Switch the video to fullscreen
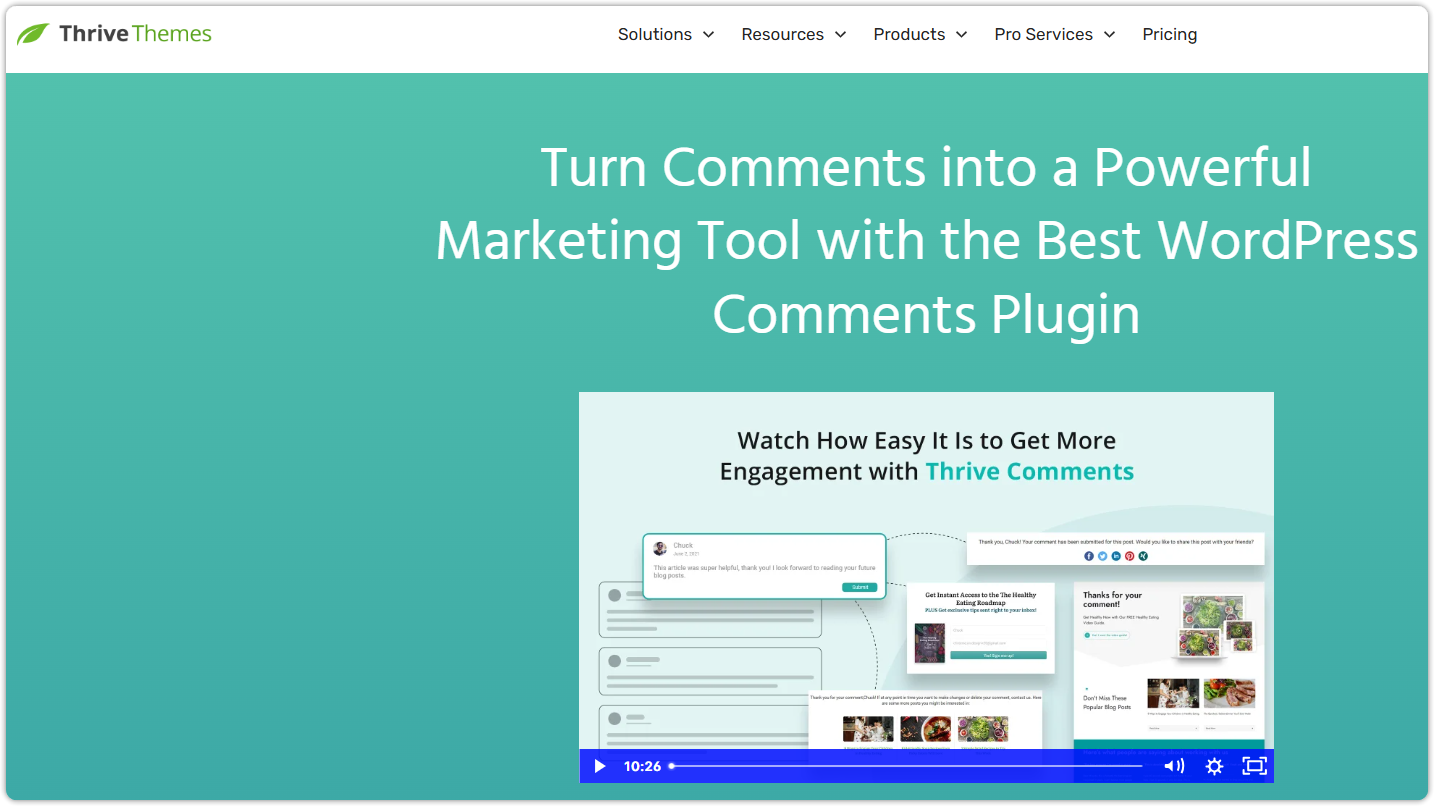Image resolution: width=1434 pixels, height=806 pixels. click(x=1254, y=766)
